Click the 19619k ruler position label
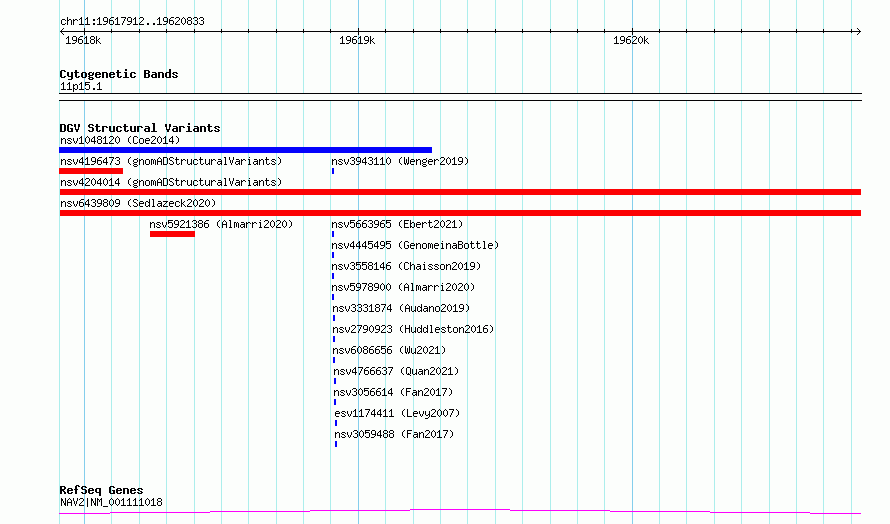Image resolution: width=890 pixels, height=524 pixels. tap(357, 40)
